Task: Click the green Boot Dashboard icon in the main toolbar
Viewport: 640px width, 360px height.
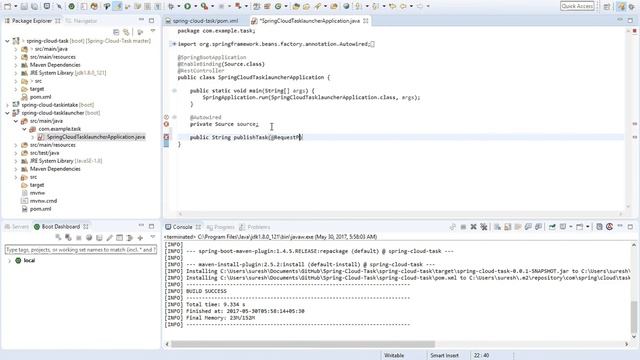Action: coord(72,6)
